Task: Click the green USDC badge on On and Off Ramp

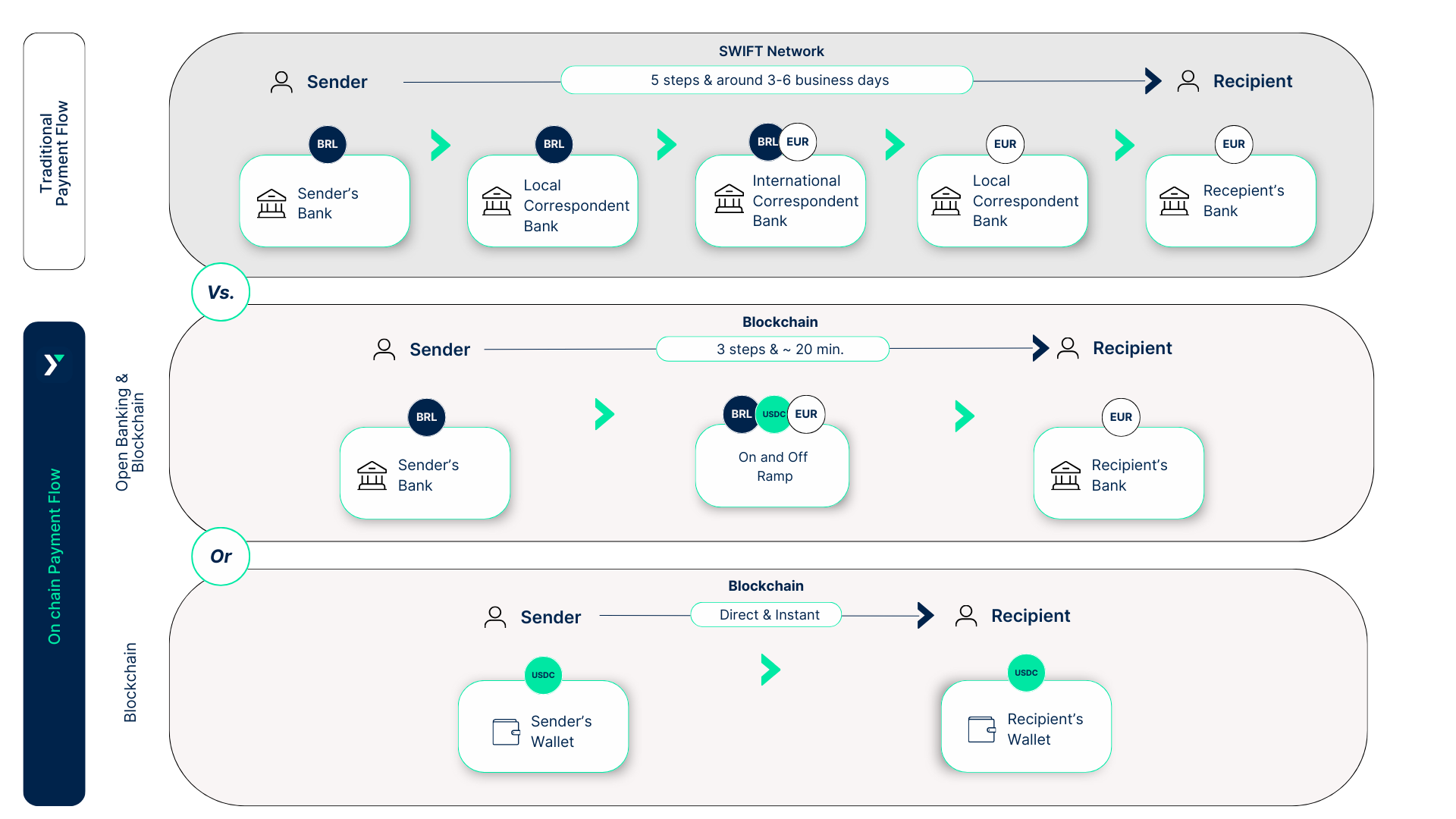Action: pyautogui.click(x=773, y=414)
